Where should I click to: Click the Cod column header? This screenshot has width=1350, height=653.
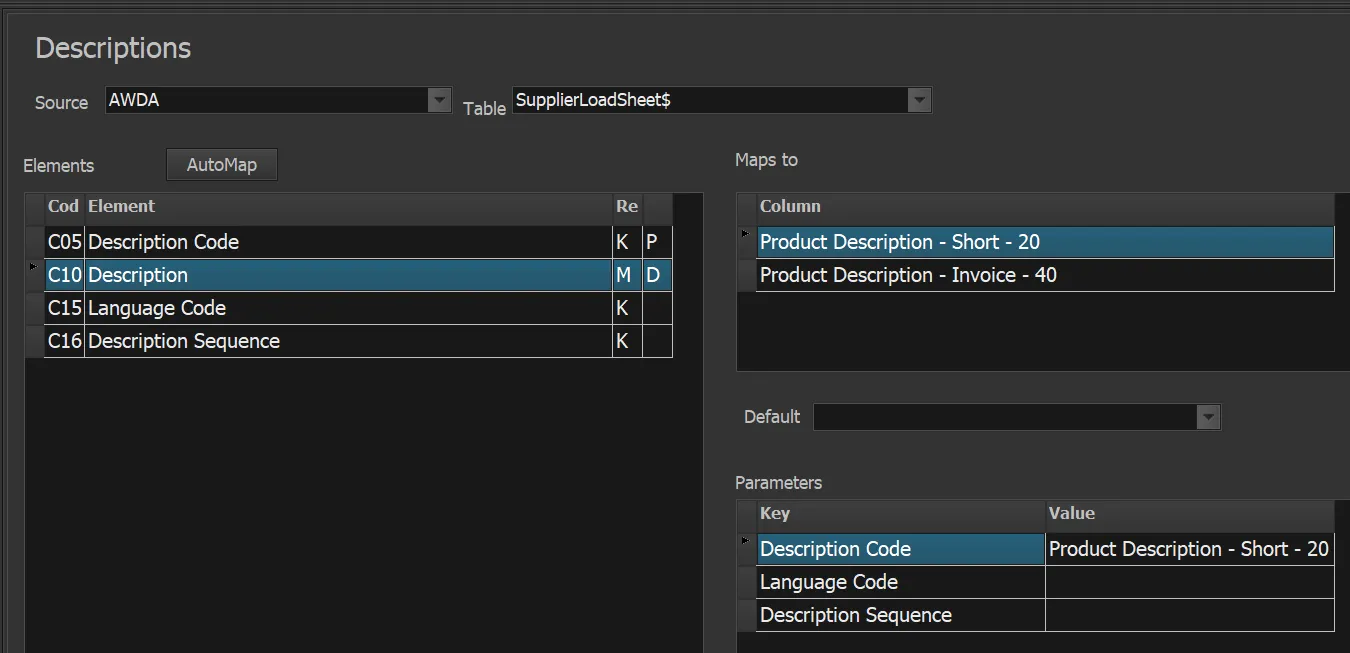pos(64,207)
